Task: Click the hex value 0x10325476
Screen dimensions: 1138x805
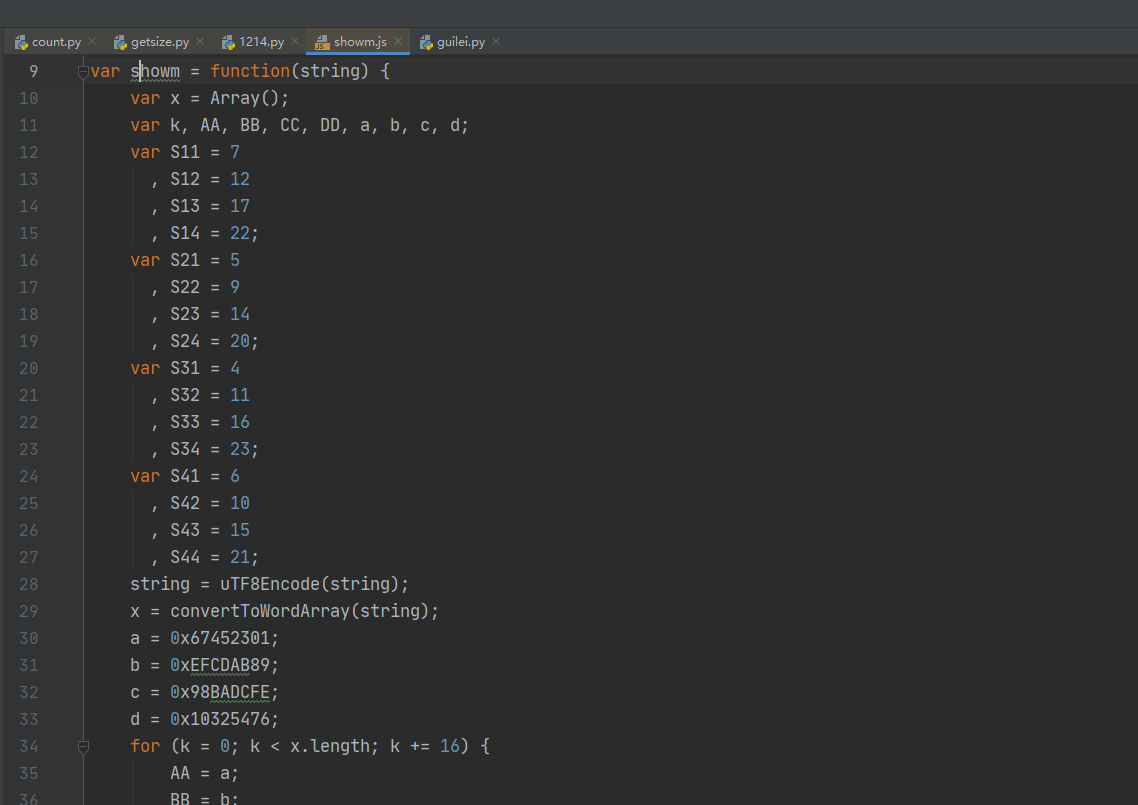Action: [220, 719]
